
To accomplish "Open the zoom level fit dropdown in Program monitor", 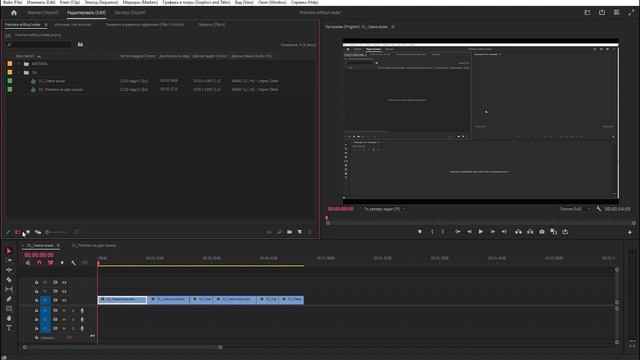I will tap(384, 209).
